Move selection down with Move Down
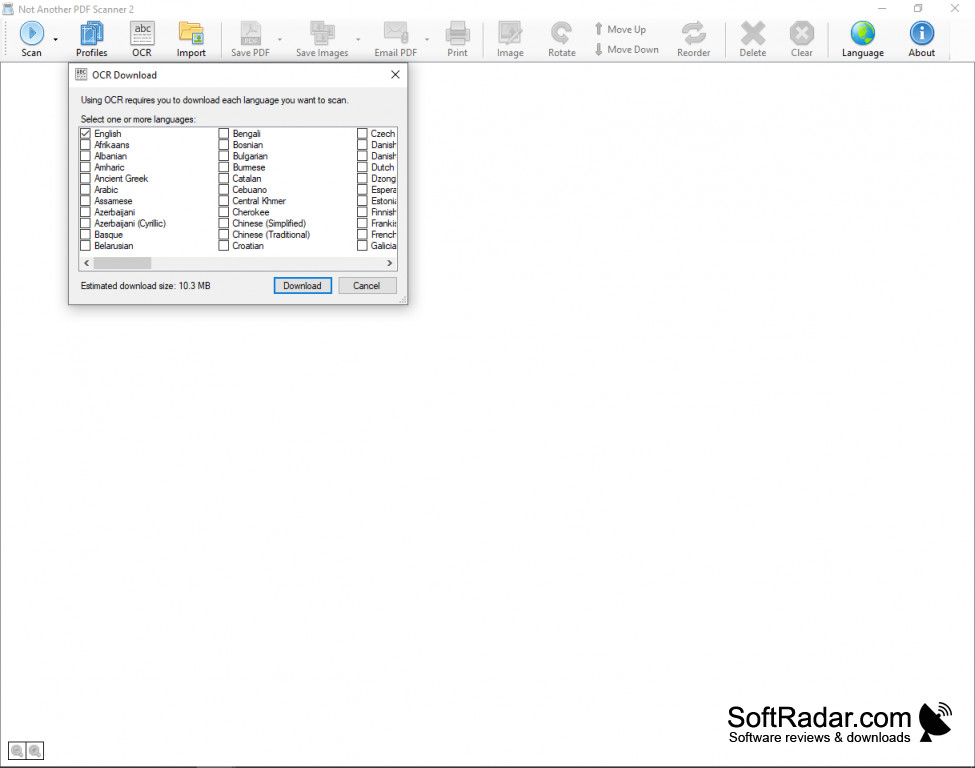The image size is (975, 768). click(x=626, y=49)
